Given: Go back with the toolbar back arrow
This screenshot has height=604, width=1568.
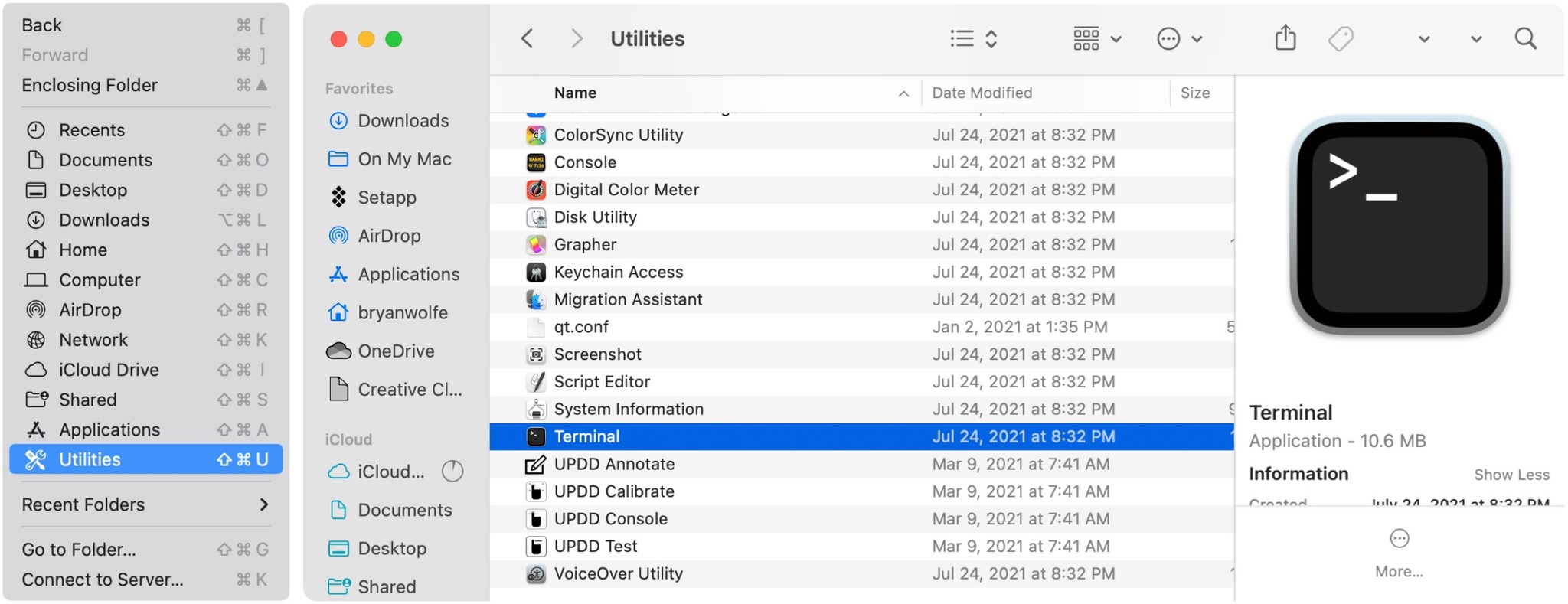Looking at the screenshot, I should point(527,38).
